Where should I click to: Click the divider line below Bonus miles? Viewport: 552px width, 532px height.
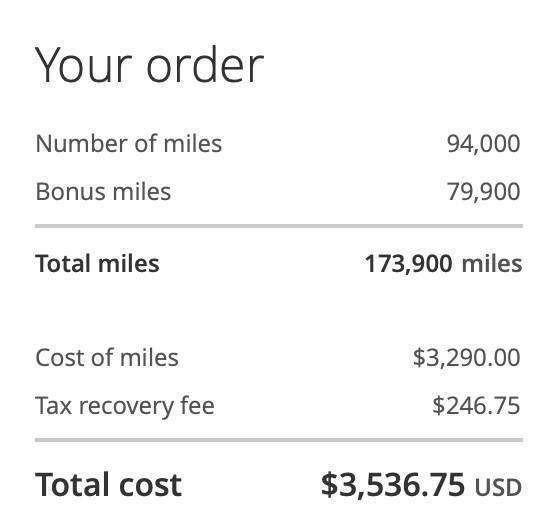click(279, 226)
